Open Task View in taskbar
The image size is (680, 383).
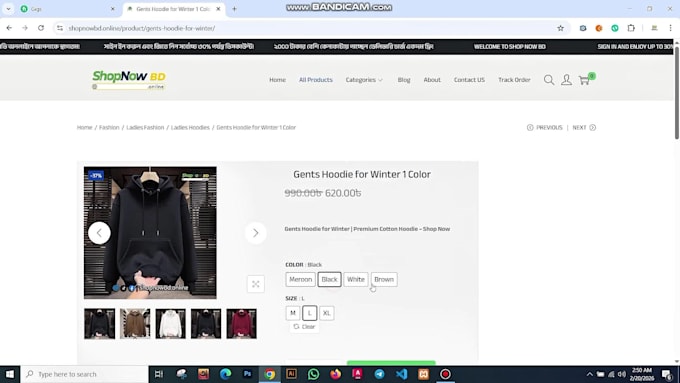coord(159,374)
